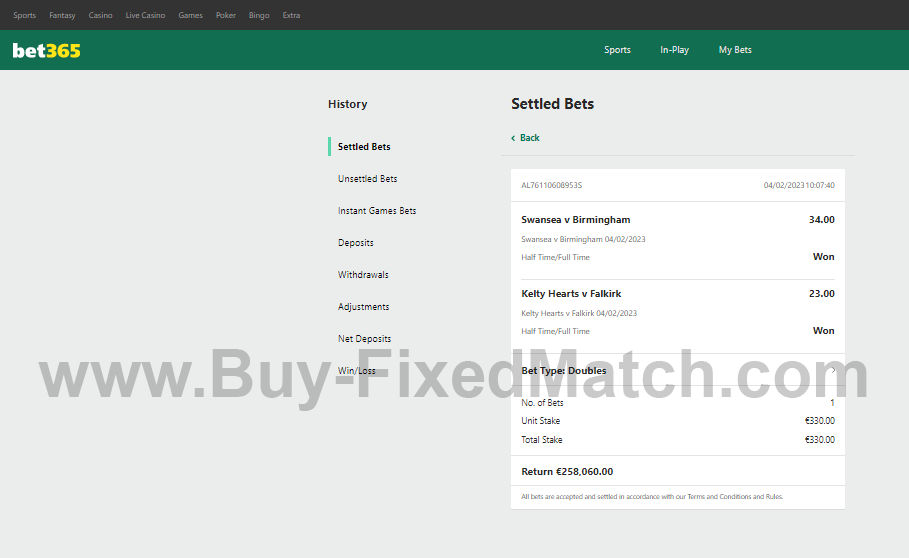Open the Games top bar link

[x=190, y=15]
